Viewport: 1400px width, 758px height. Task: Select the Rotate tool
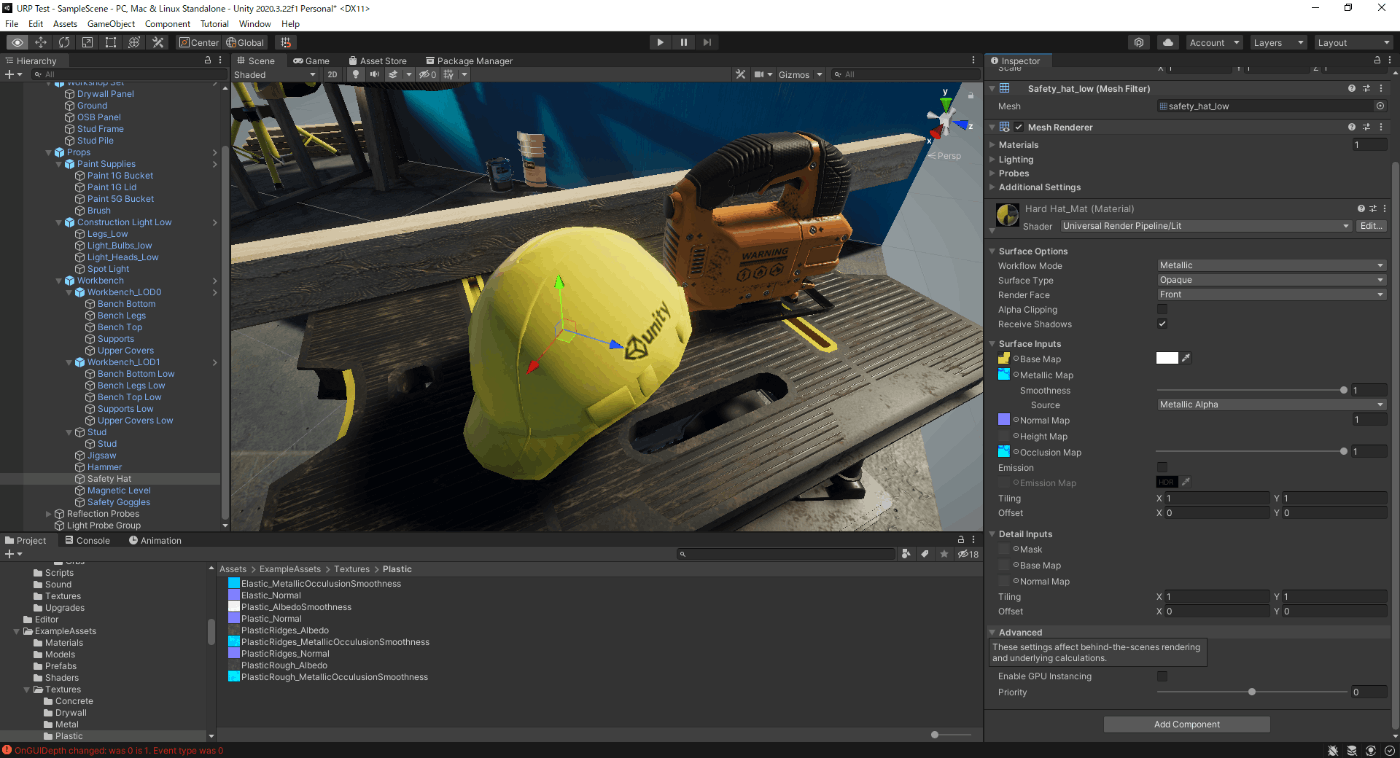tap(64, 42)
